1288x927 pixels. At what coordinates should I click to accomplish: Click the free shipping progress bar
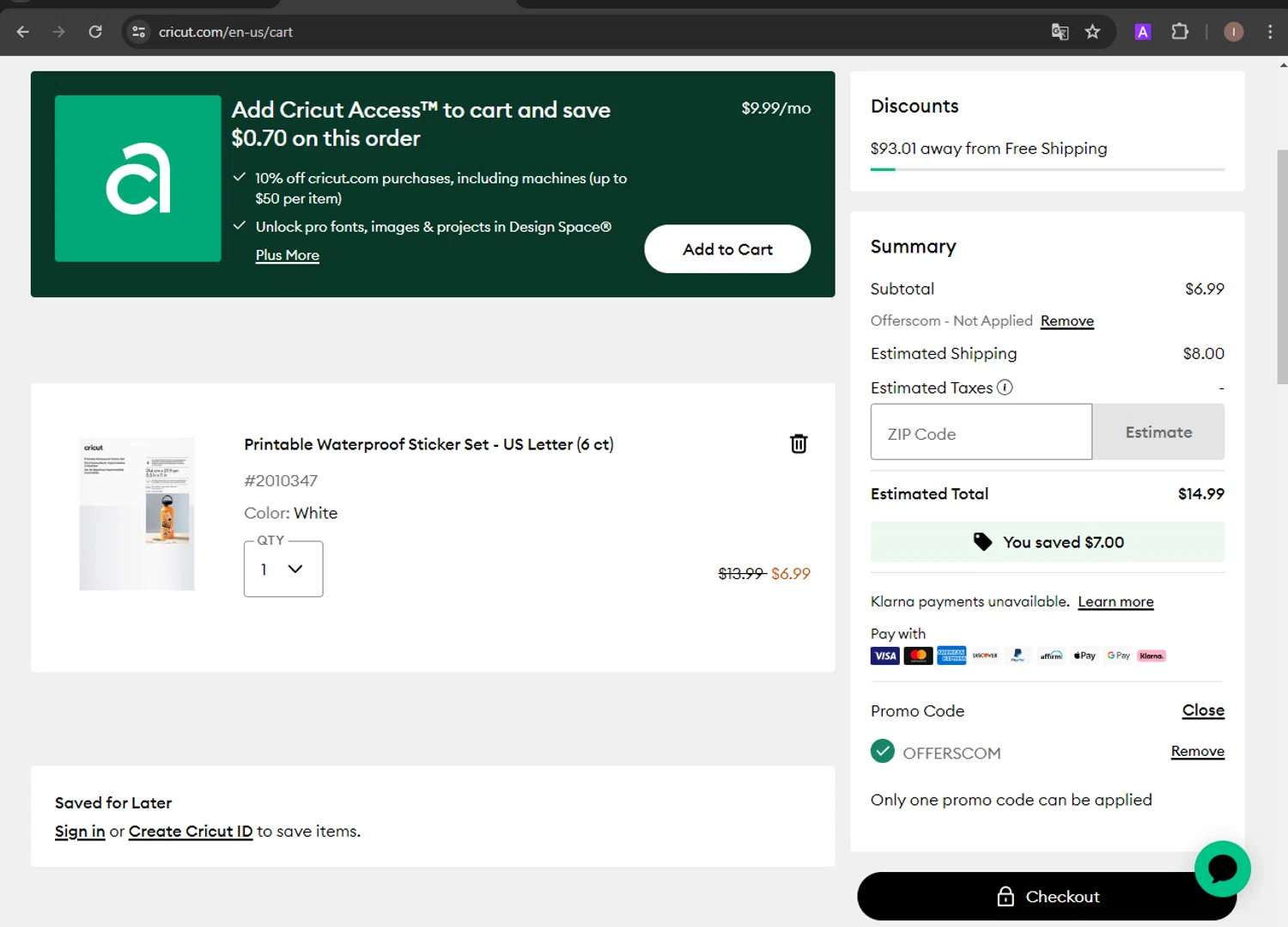click(x=1047, y=169)
